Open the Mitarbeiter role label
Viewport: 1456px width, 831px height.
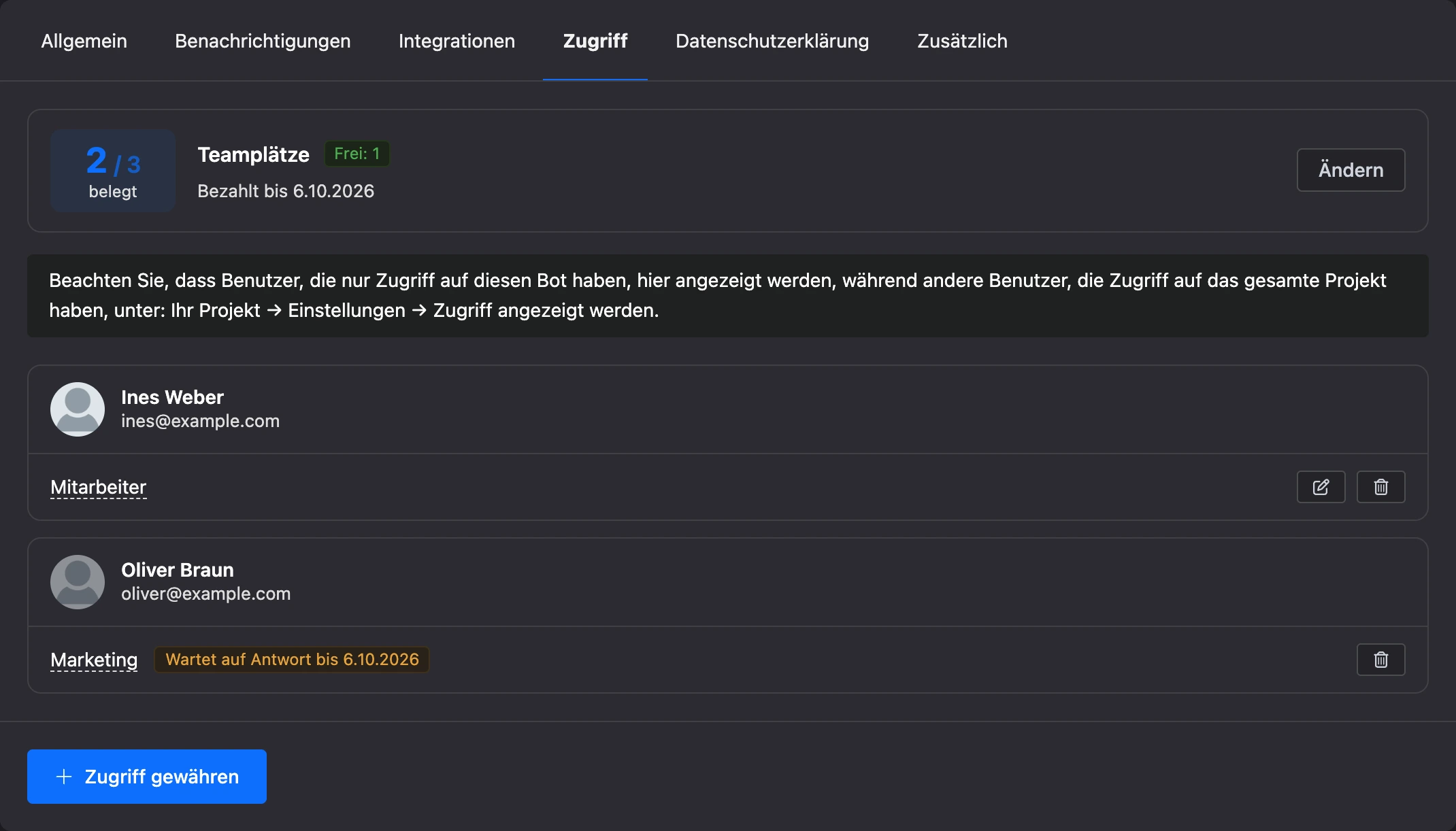coord(99,488)
